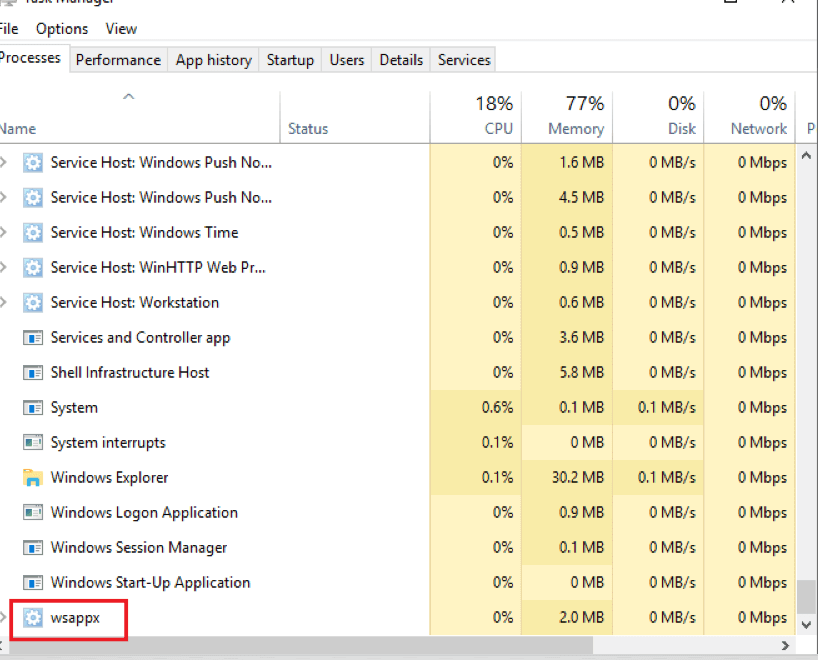Click the Windows Start-Up Application icon
Viewport: 818px width, 660px height.
(x=33, y=583)
